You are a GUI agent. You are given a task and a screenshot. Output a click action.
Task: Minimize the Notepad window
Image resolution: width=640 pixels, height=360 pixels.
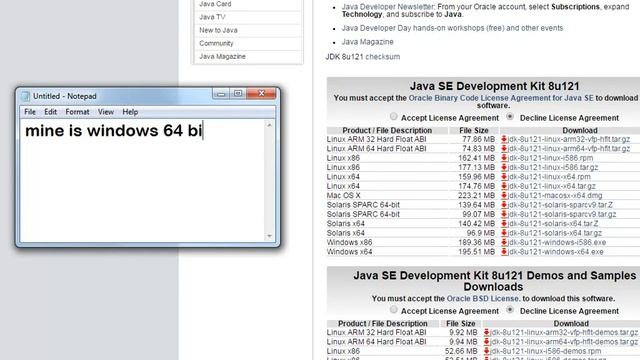coord(221,94)
